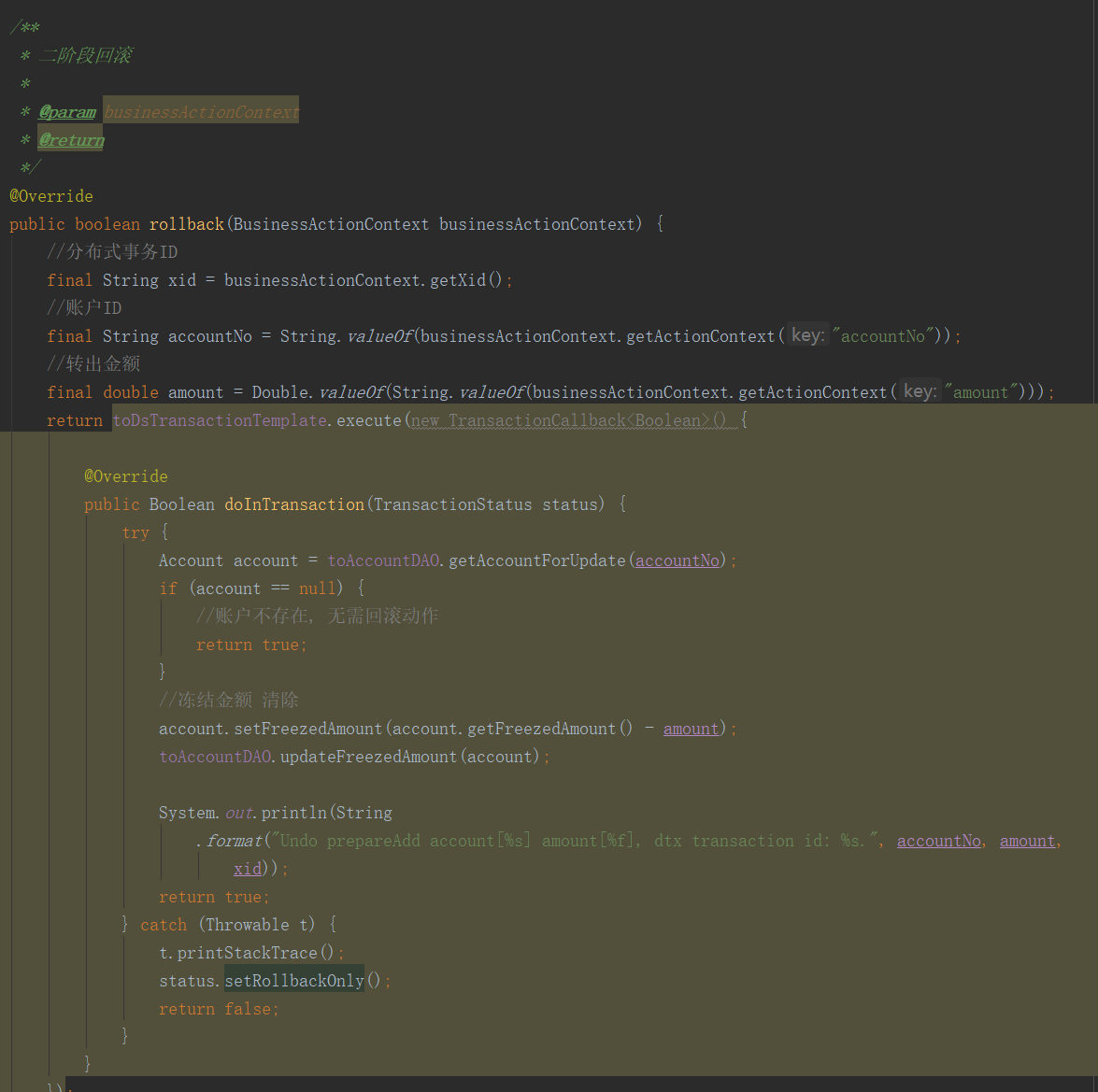Click the comment //冻结金额 清除
Image resolution: width=1098 pixels, height=1092 pixels.
229,700
